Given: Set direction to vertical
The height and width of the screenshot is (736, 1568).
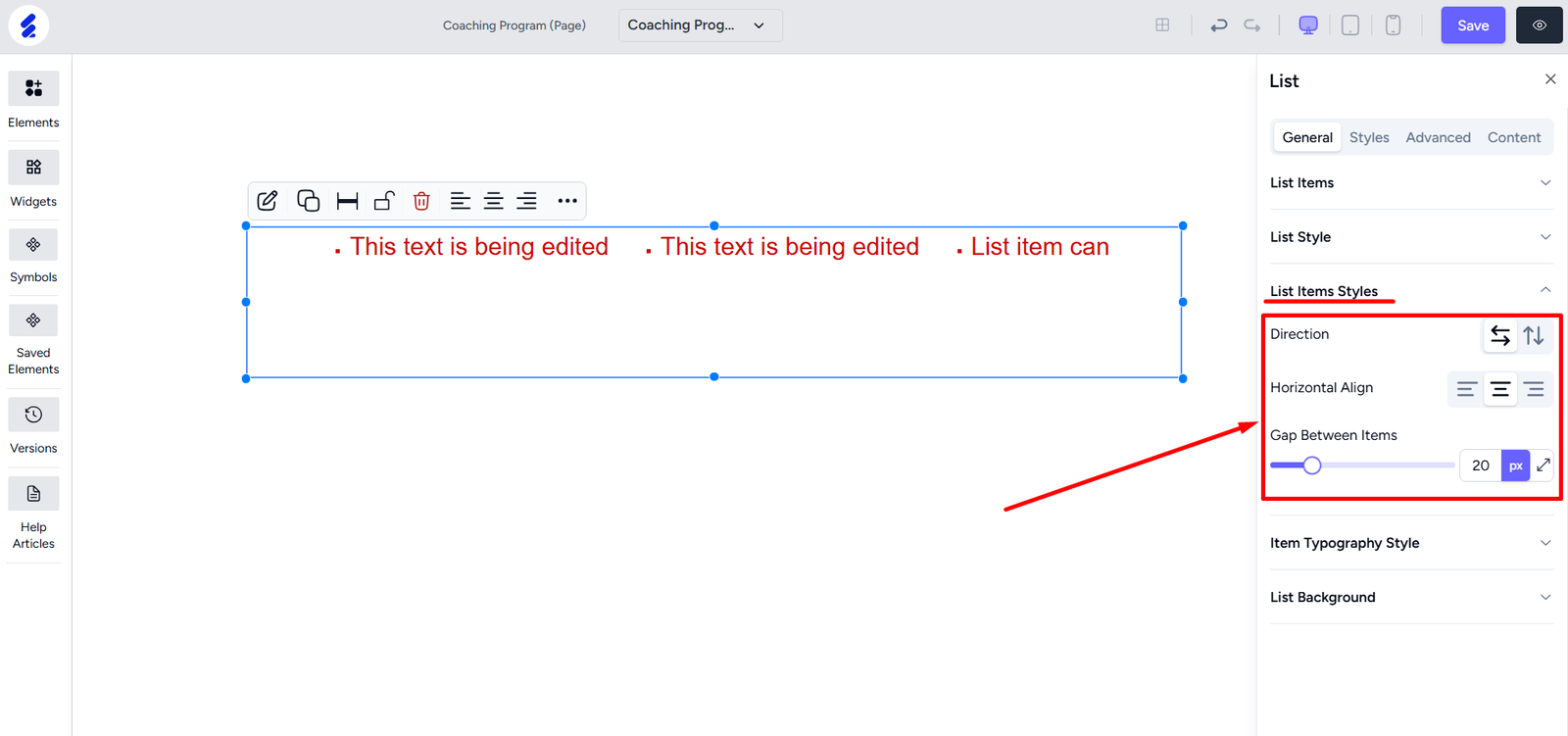Looking at the screenshot, I should (x=1534, y=336).
